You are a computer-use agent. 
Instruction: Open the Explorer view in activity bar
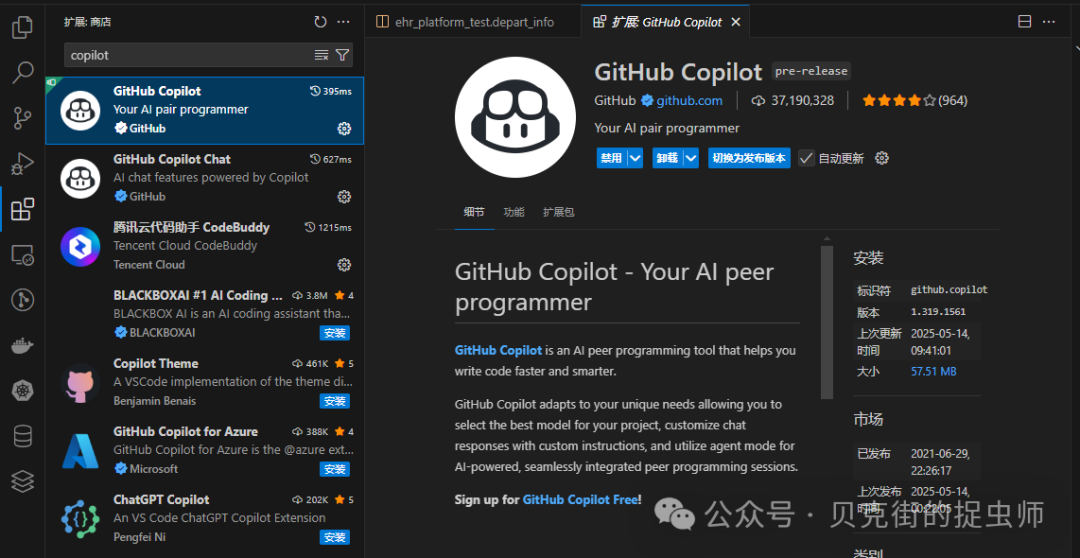(23, 27)
